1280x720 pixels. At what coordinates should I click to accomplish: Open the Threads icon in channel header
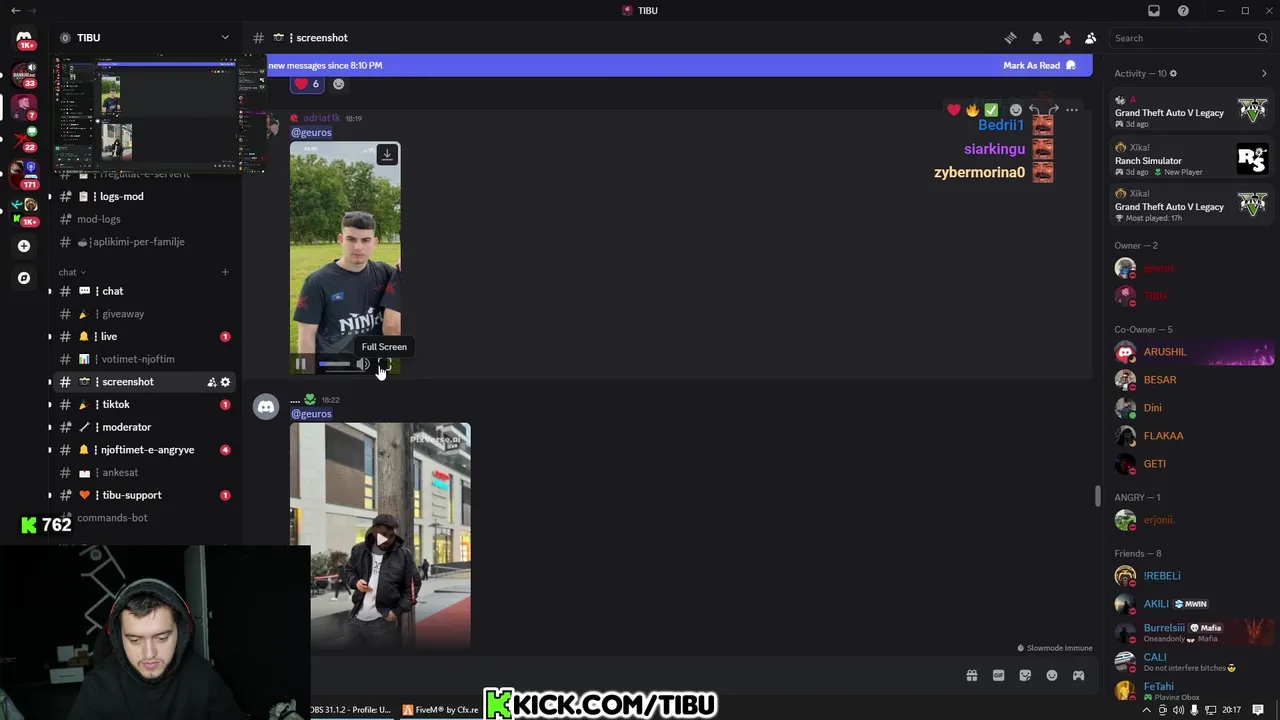click(1010, 38)
